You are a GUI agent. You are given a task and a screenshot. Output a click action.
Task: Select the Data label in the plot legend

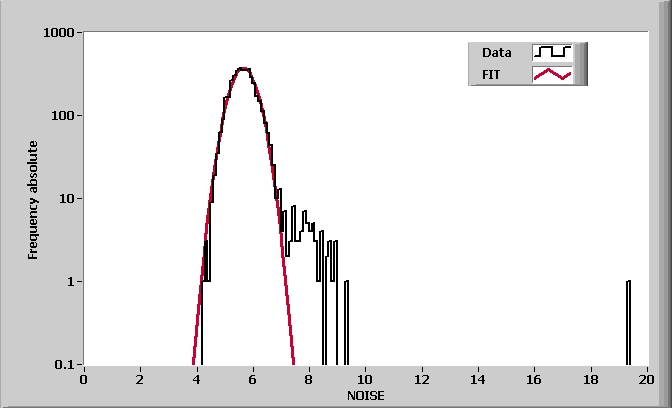point(496,52)
